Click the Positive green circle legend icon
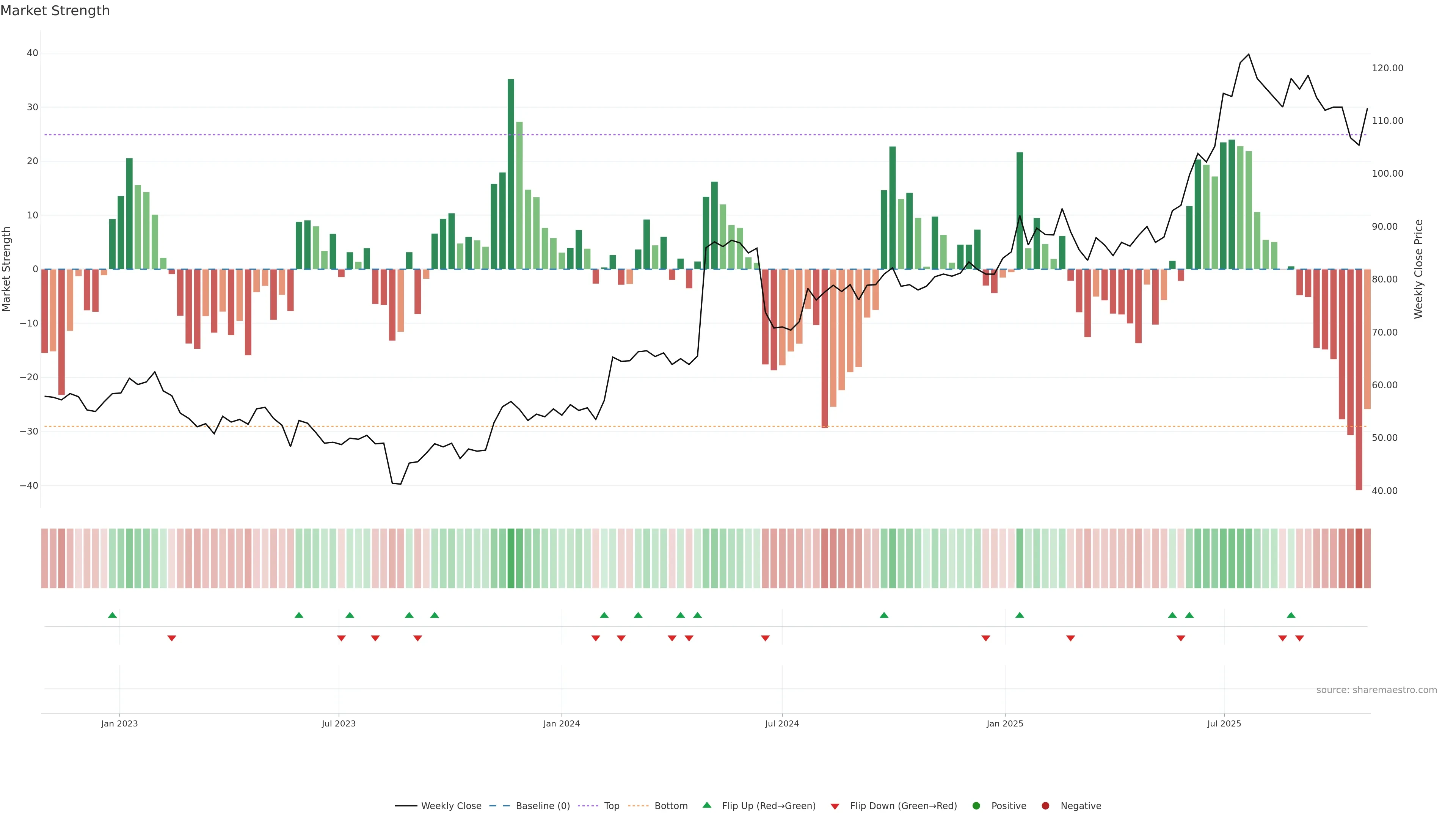Image resolution: width=1456 pixels, height=819 pixels. point(976,806)
